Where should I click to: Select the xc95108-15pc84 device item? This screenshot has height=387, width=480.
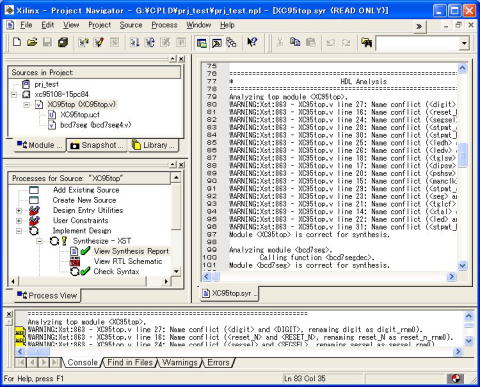(x=61, y=94)
